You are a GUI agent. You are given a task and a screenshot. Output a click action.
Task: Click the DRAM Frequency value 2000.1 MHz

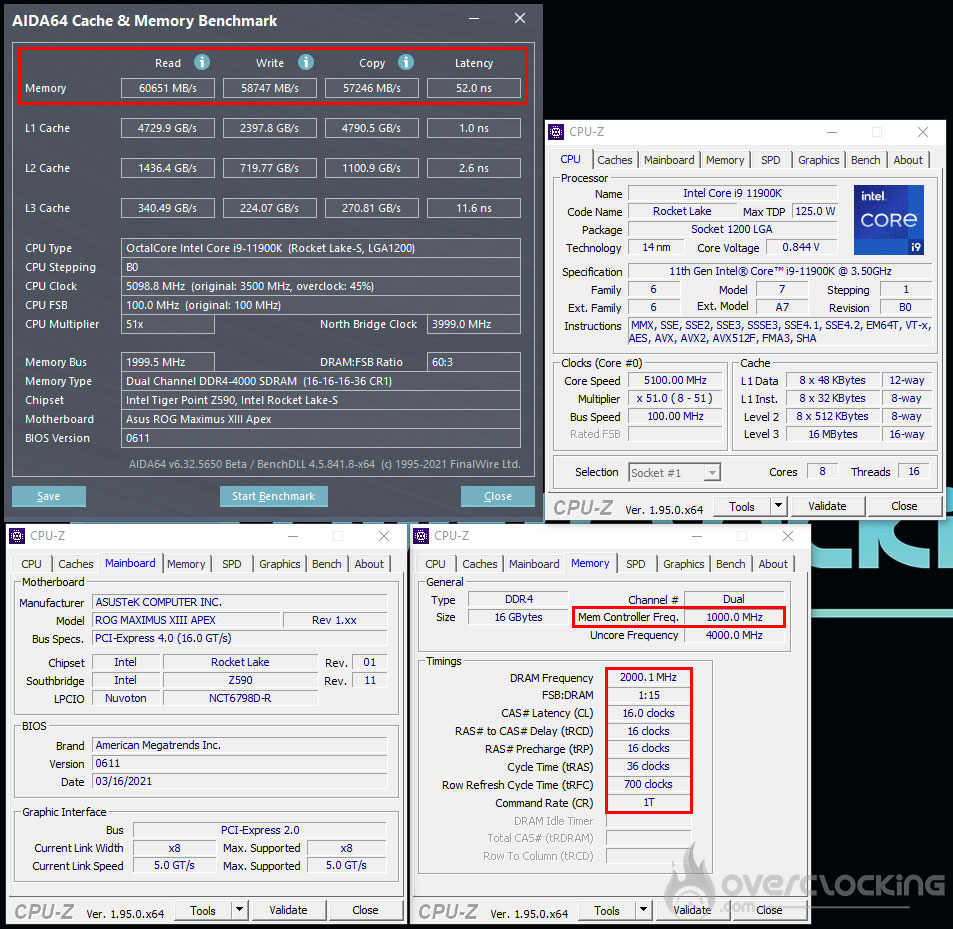649,677
